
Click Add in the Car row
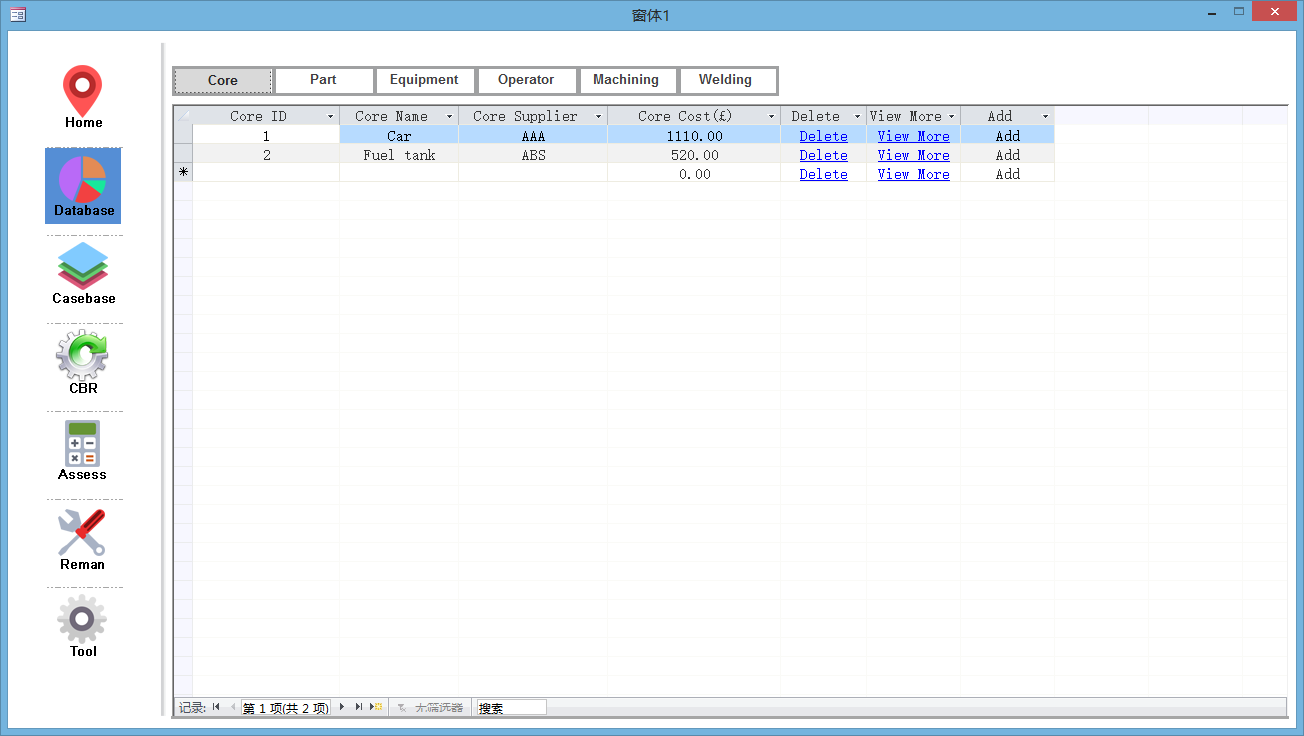[x=1007, y=136]
